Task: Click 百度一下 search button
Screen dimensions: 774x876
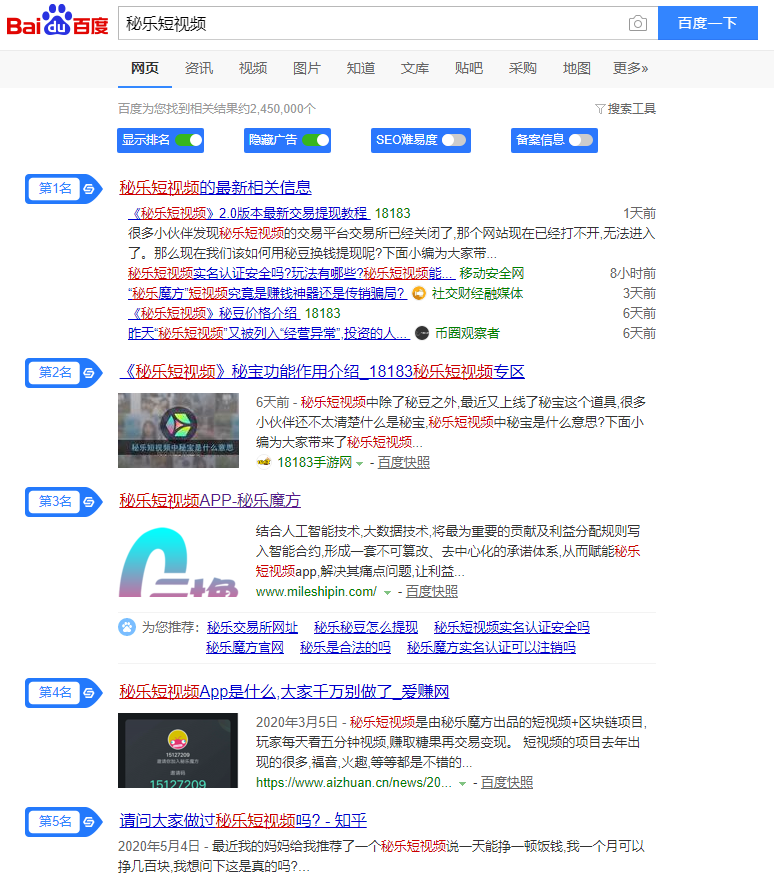Action: tap(707, 23)
